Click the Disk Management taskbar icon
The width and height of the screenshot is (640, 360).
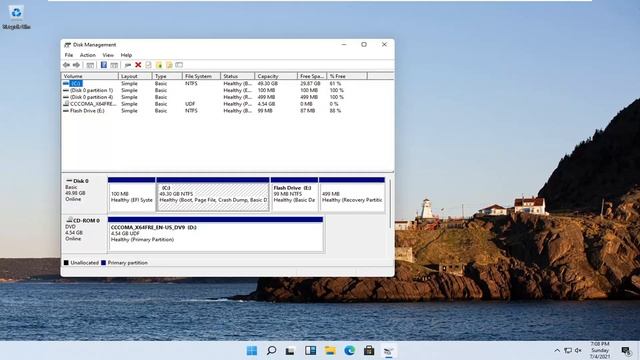point(389,351)
